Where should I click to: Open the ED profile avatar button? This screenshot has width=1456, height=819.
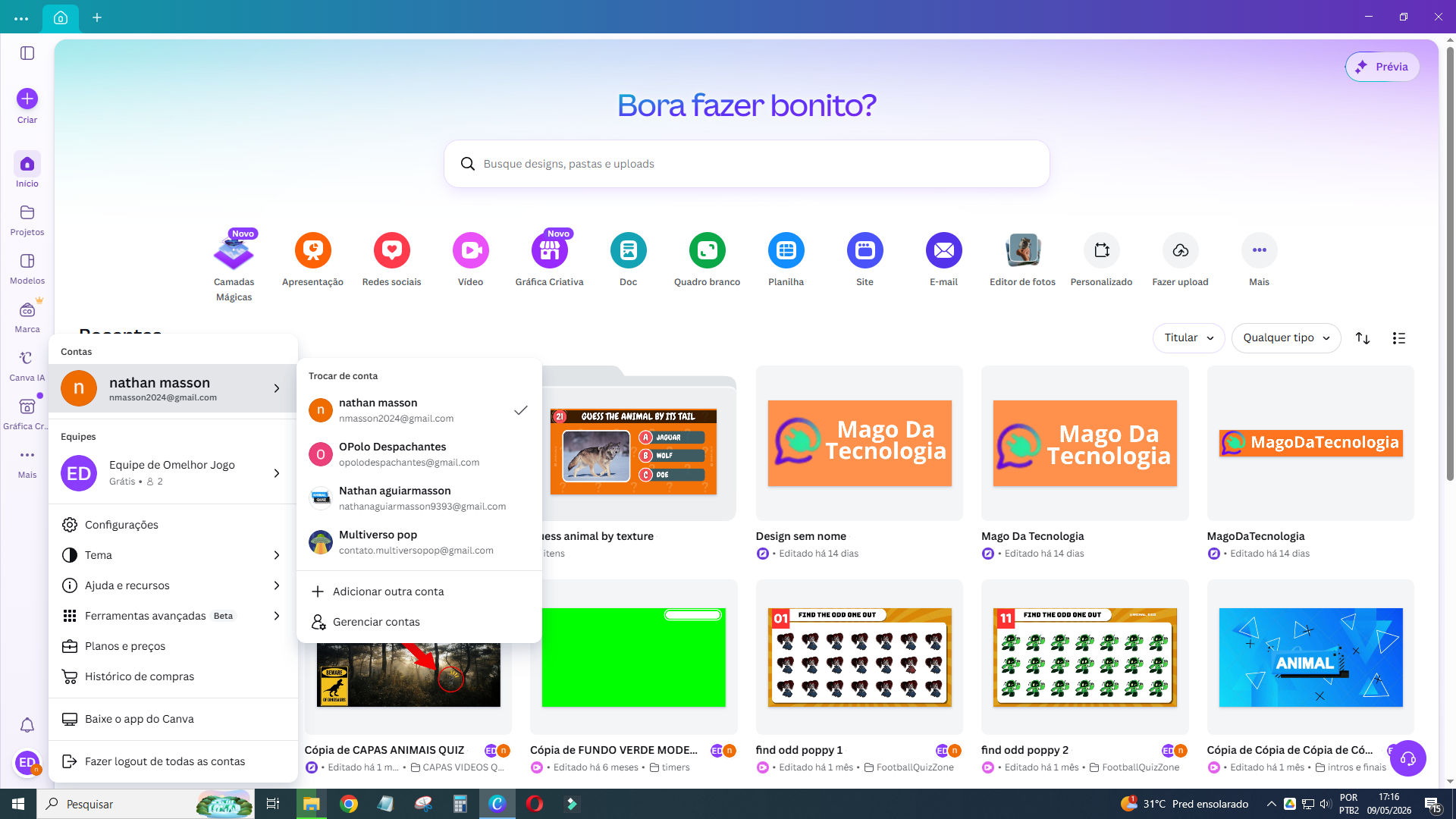point(27,763)
